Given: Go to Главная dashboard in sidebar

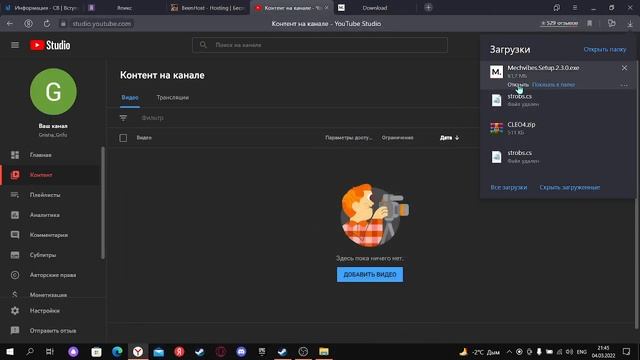Looking at the screenshot, I should [40, 155].
